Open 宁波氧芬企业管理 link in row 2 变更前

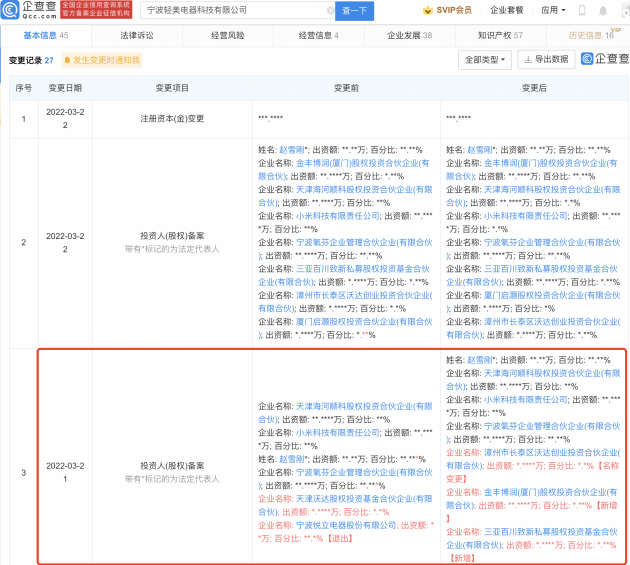(x=345, y=249)
